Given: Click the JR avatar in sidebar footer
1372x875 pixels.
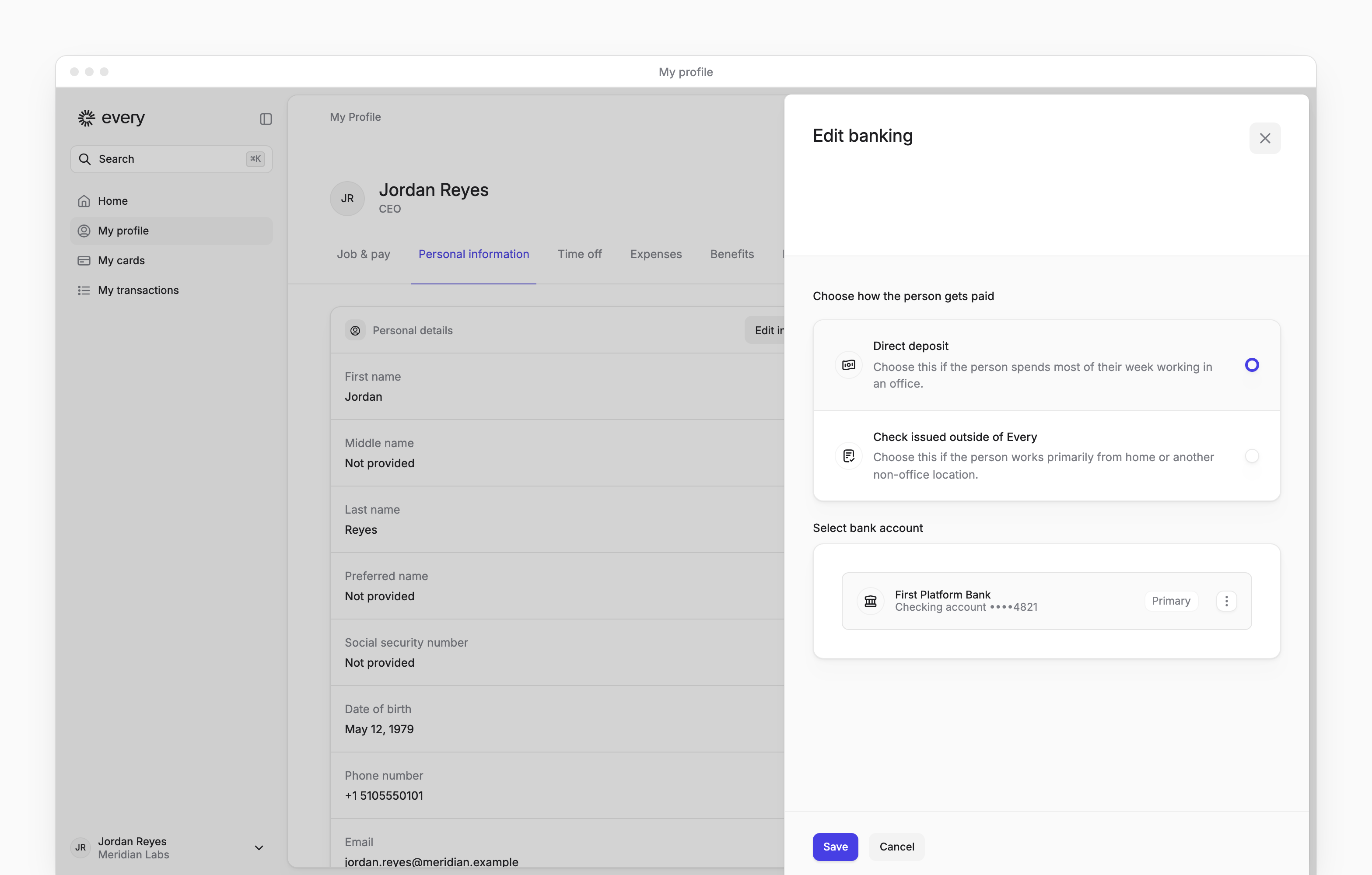Looking at the screenshot, I should click(80, 848).
